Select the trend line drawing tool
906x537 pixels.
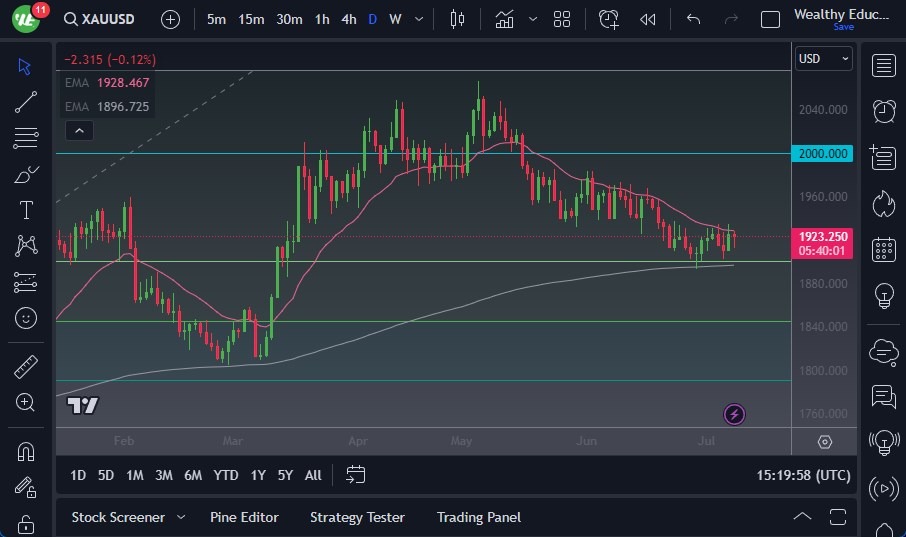[x=26, y=101]
